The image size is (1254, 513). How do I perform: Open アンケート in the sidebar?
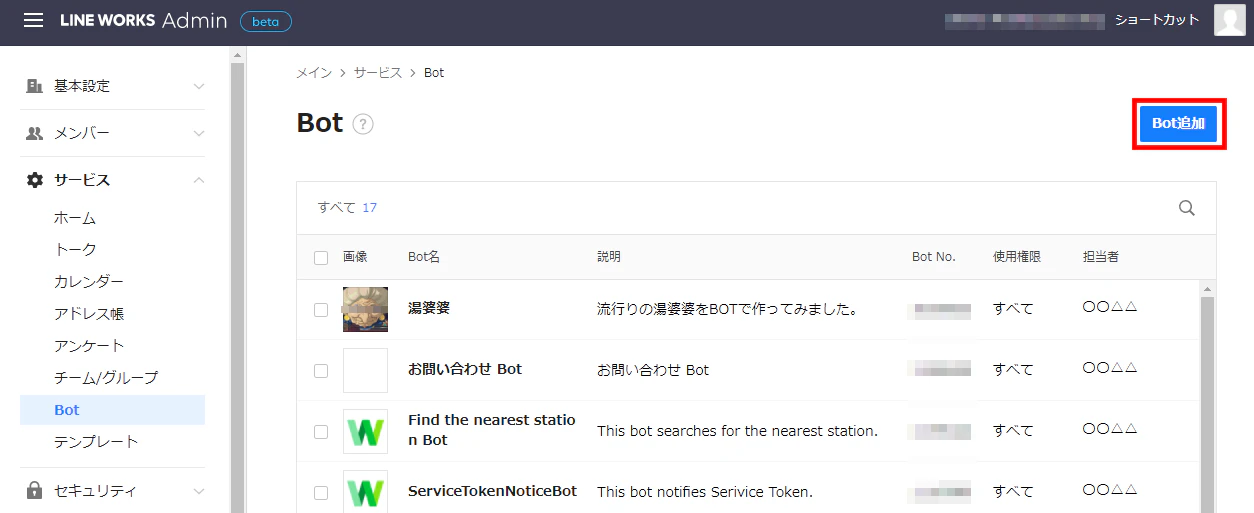pyautogui.click(x=89, y=346)
